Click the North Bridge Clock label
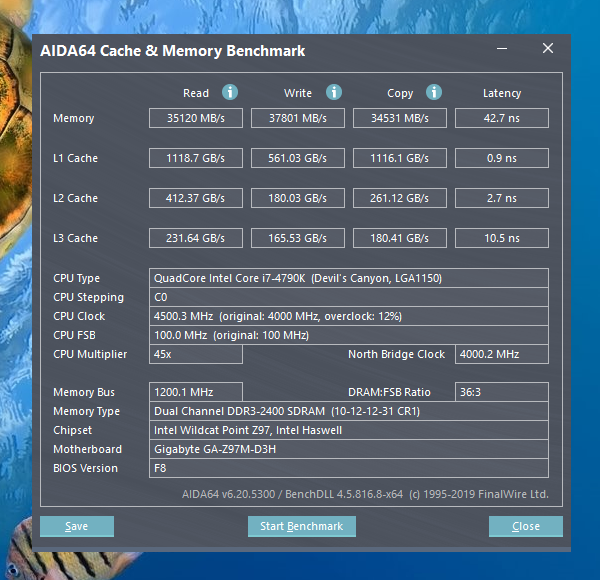Screen dimensions: 600x580 pyautogui.click(x=396, y=354)
